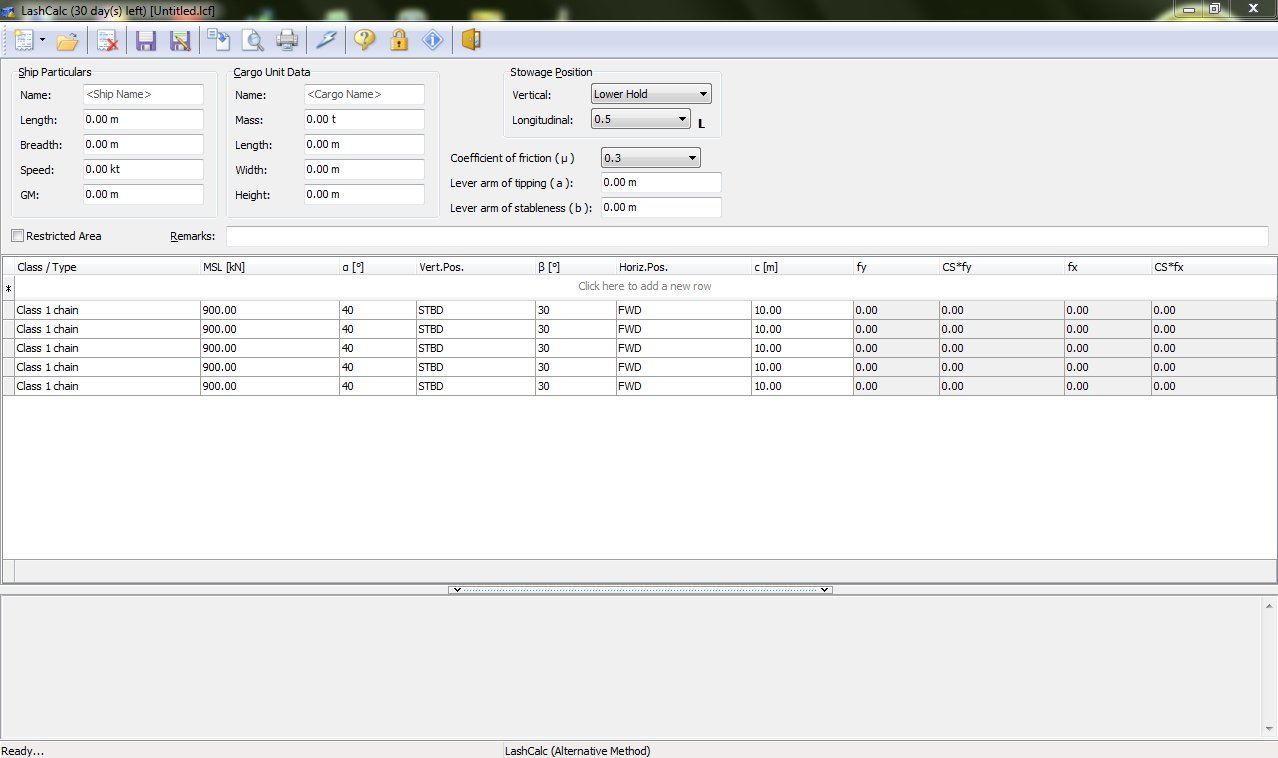Exit LashCalc via the door icon
The width and height of the screenshot is (1278, 758).
[470, 40]
